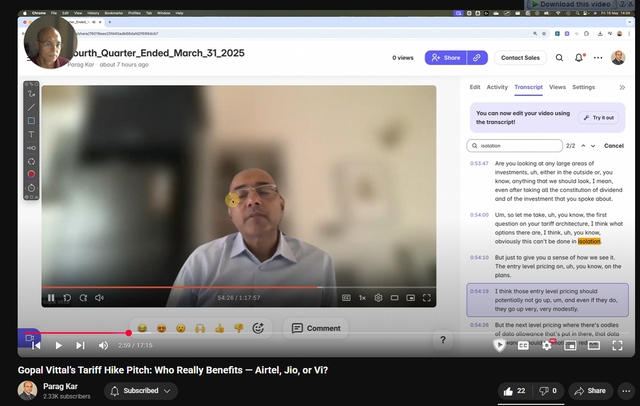This screenshot has height=406, width=640.
Task: Switch to the Activity tab
Action: 497,88
